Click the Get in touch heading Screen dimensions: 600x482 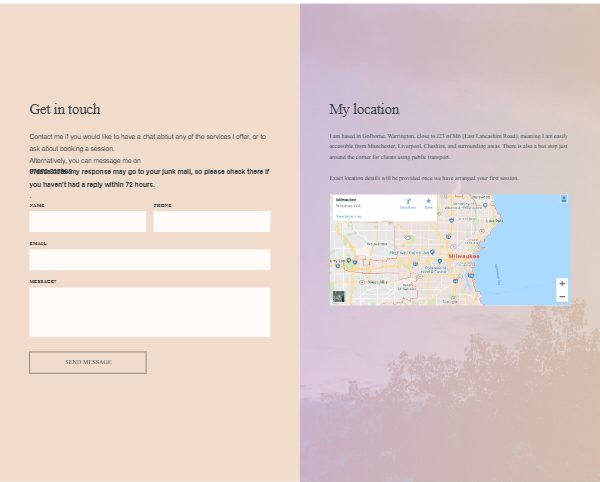click(x=65, y=109)
